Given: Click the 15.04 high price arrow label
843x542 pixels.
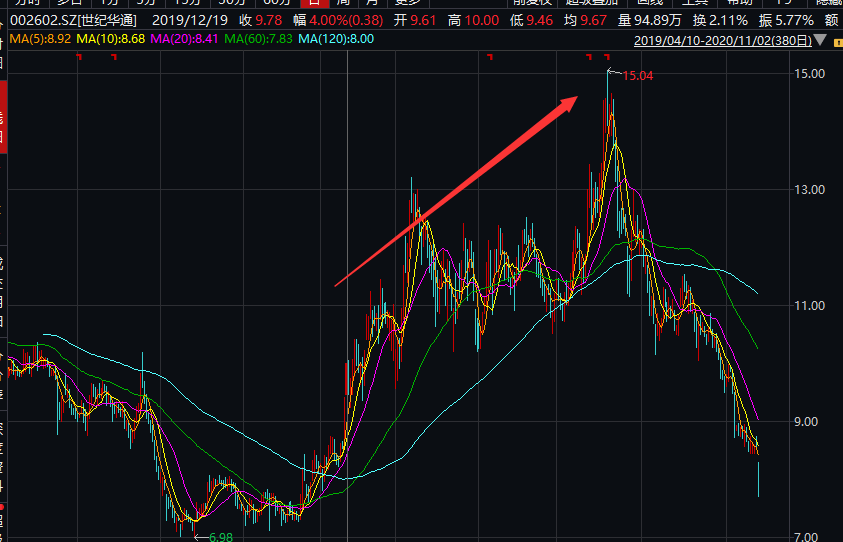Looking at the screenshot, I should click(636, 75).
